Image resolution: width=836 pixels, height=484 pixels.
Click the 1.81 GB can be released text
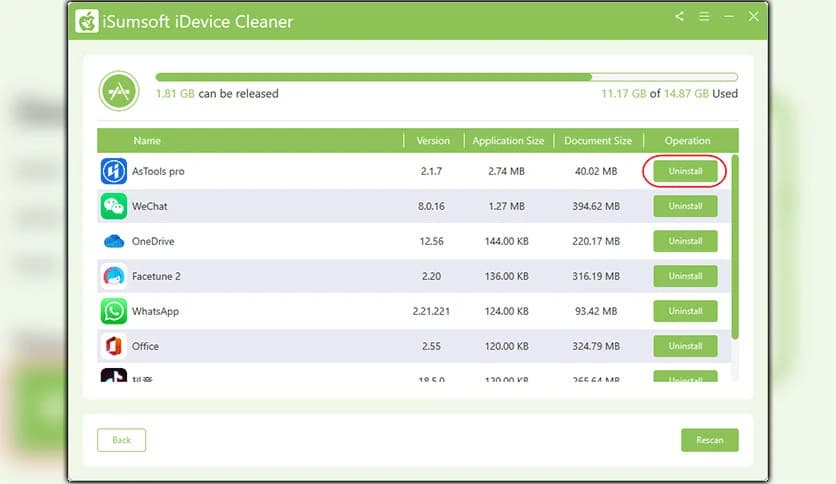(x=217, y=94)
